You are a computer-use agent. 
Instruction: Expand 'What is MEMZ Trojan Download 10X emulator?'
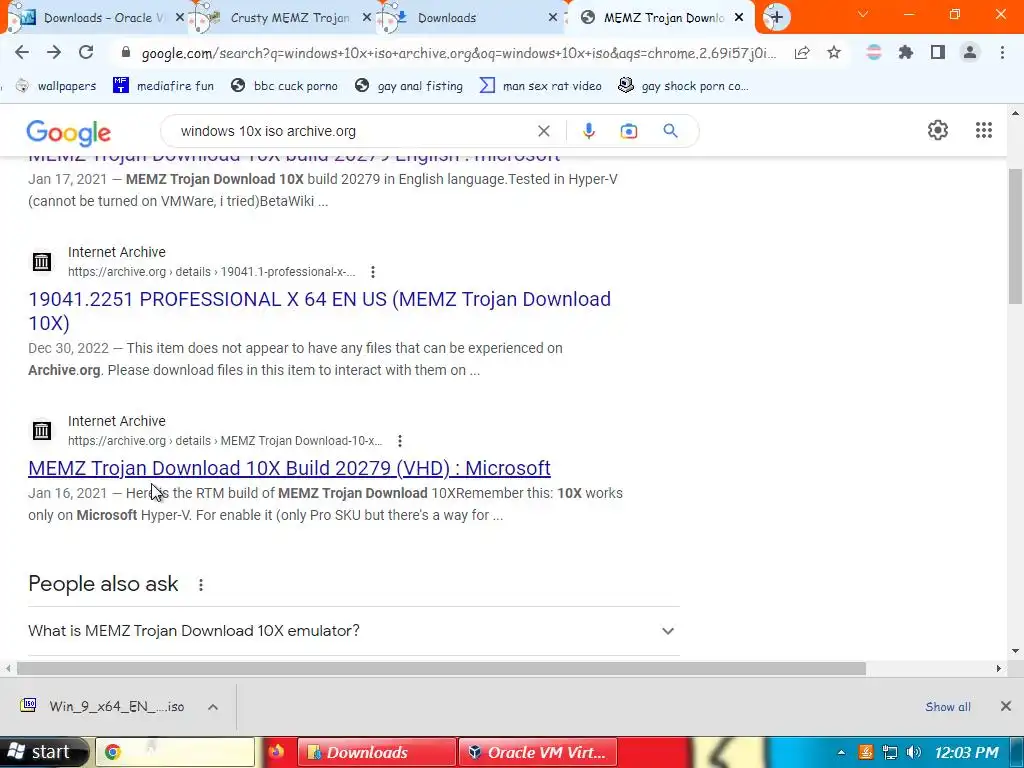353,631
